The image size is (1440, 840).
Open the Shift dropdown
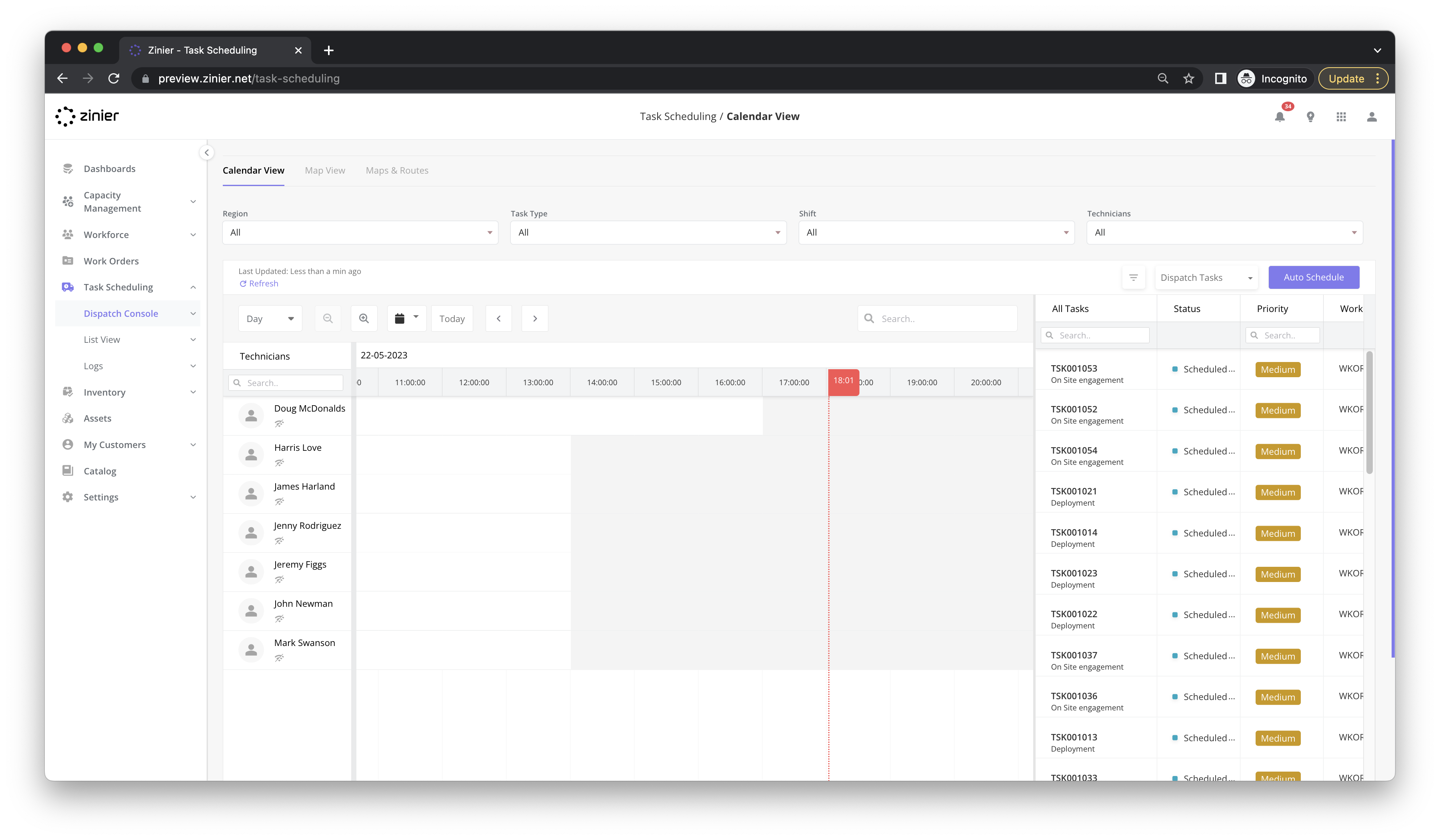tap(936, 232)
